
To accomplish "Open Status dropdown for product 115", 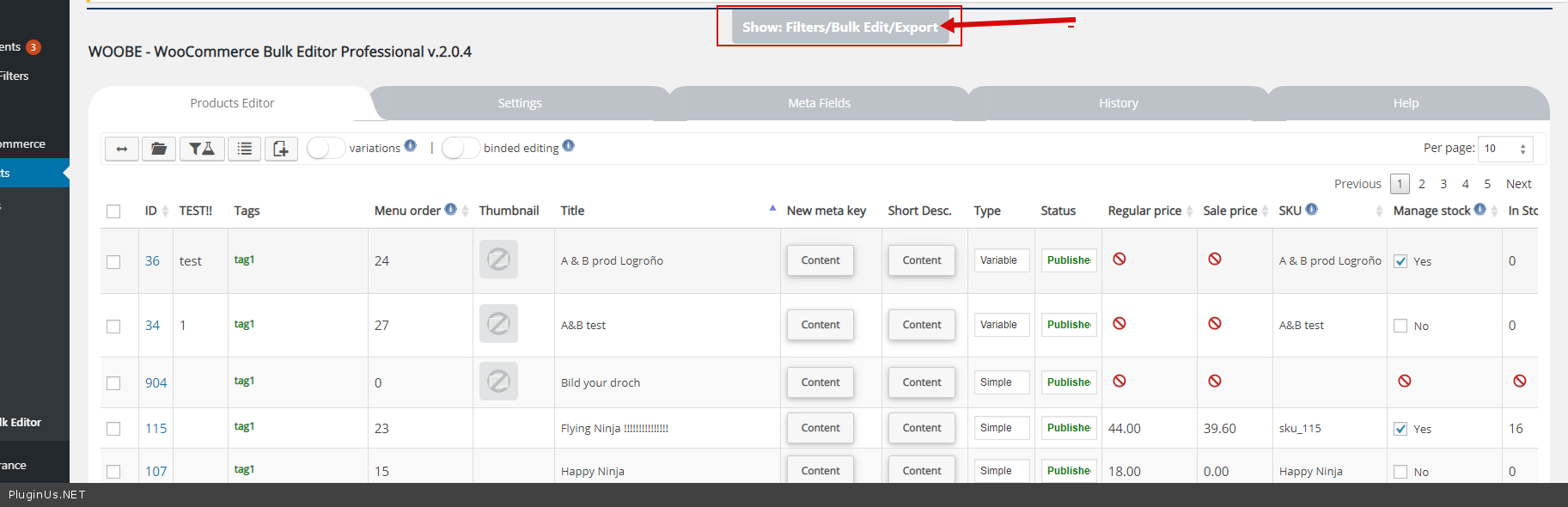I will (x=1069, y=428).
